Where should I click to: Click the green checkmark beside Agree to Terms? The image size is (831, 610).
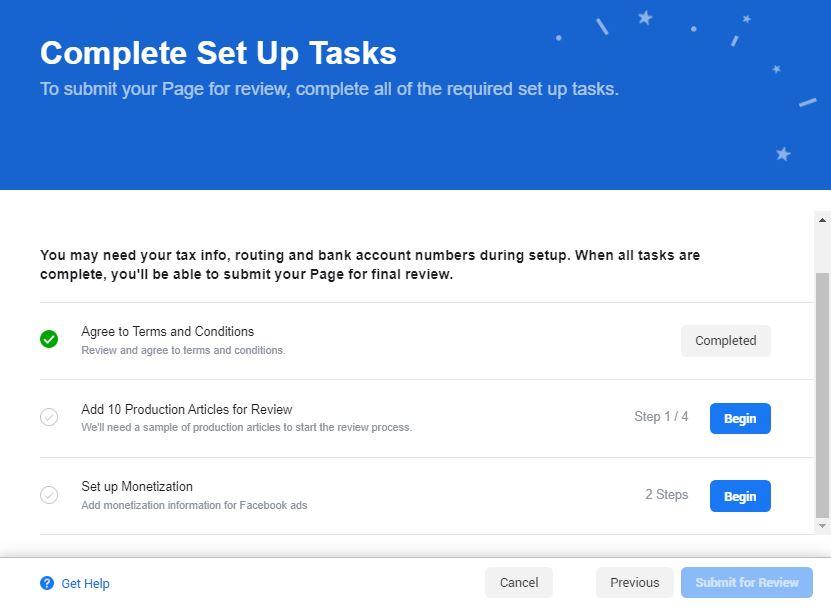coord(49,340)
